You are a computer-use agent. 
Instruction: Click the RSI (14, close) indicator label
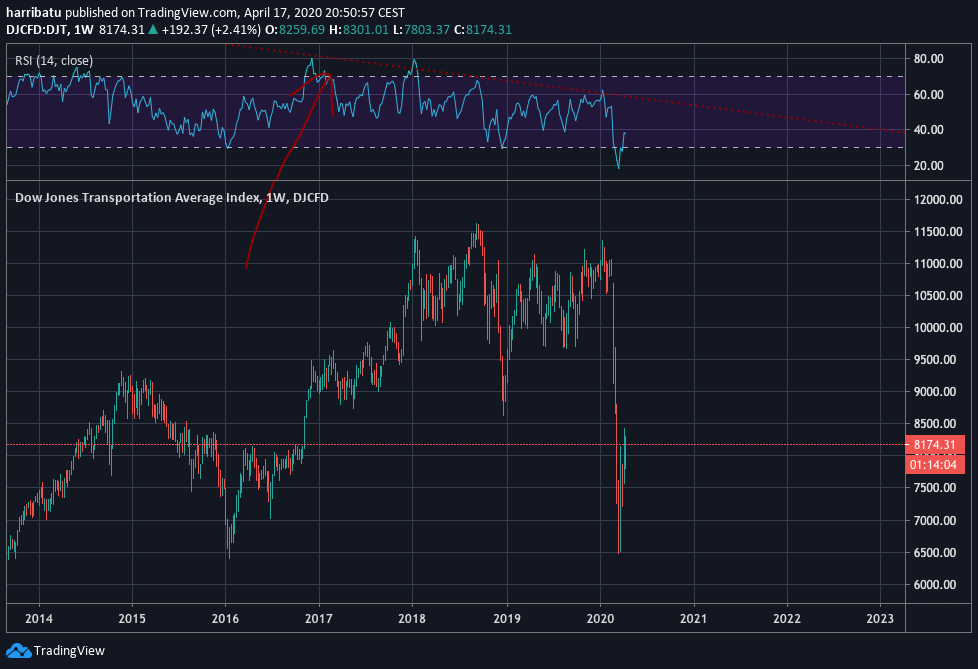(54, 61)
